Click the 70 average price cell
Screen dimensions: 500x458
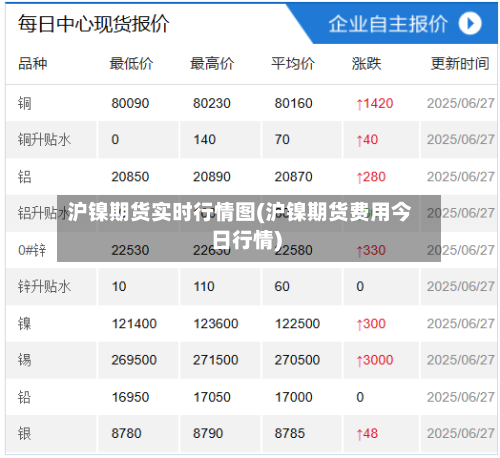(282, 140)
